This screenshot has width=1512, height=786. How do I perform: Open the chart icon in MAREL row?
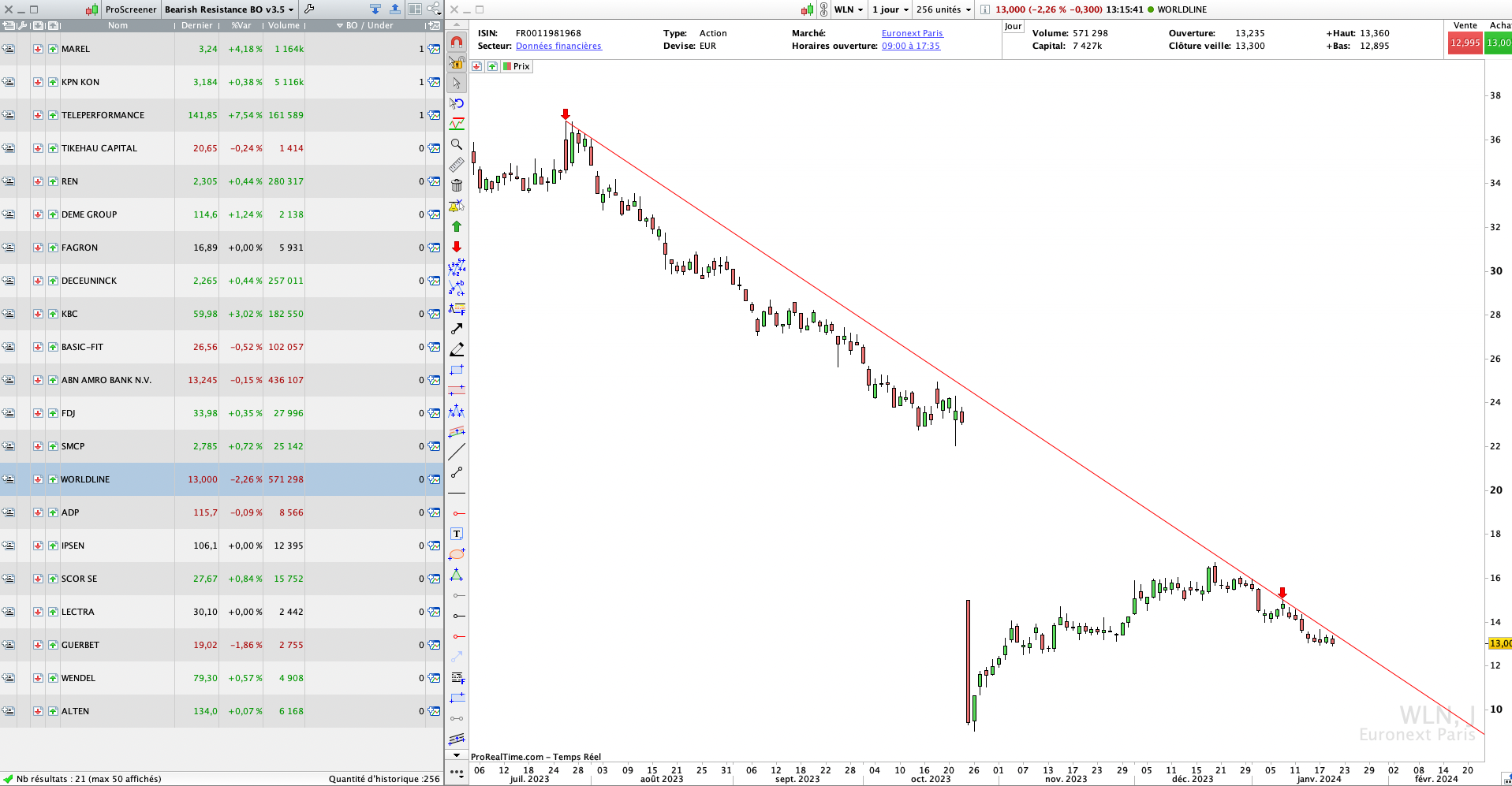coord(434,49)
